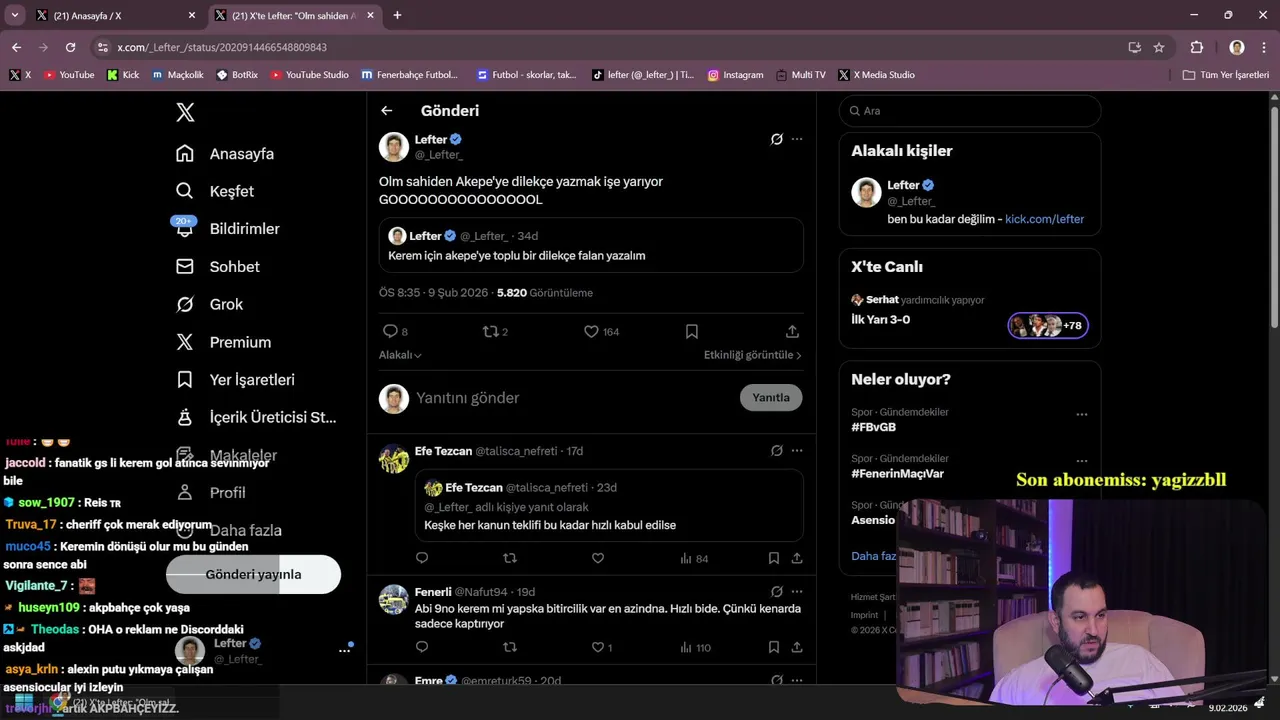More options for #FBvGB trend
The image size is (1280, 720).
1081,414
